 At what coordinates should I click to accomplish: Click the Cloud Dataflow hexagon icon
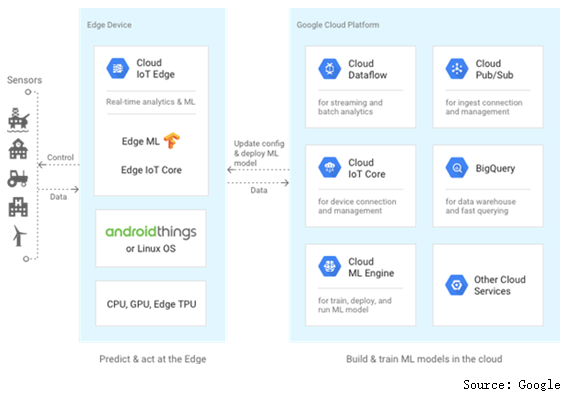click(329, 69)
